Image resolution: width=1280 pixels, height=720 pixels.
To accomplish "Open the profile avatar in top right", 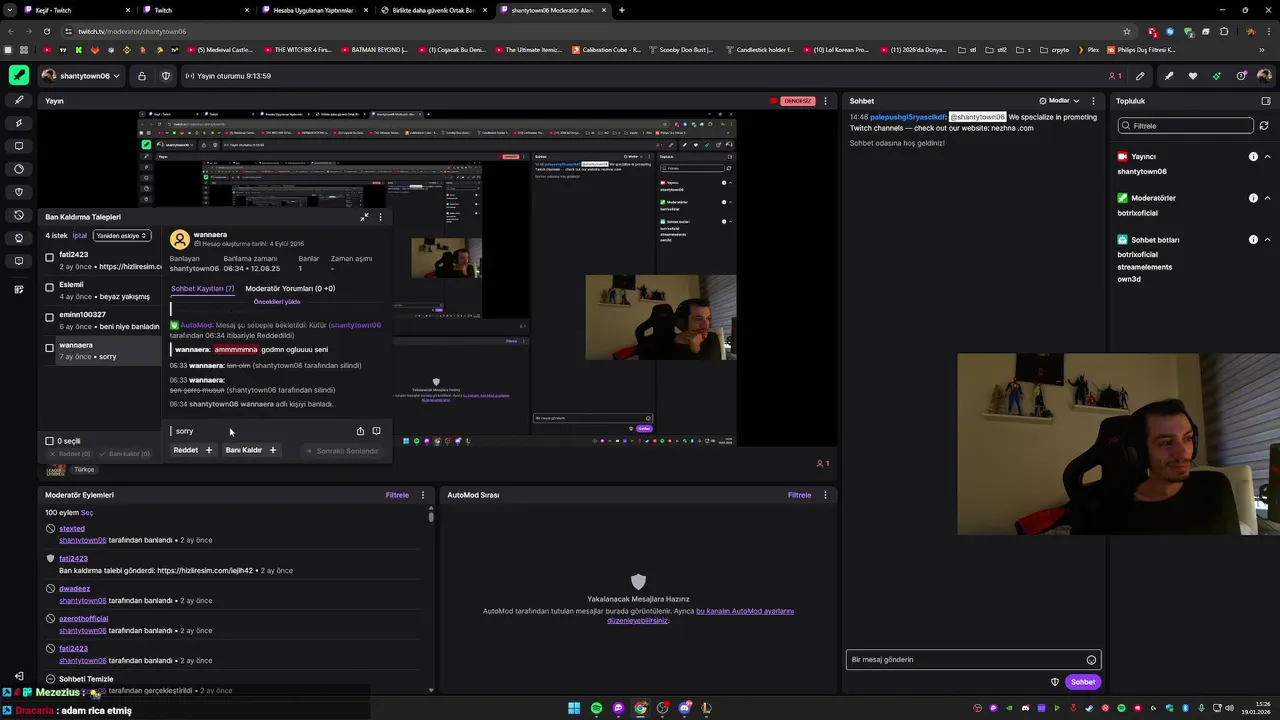I will point(1264,76).
